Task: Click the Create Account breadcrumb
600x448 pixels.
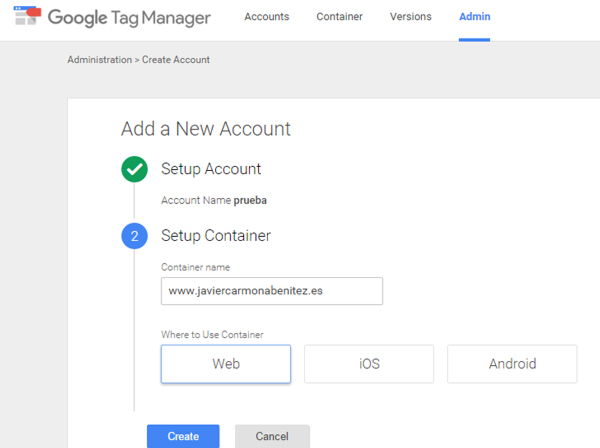Action: click(x=176, y=60)
